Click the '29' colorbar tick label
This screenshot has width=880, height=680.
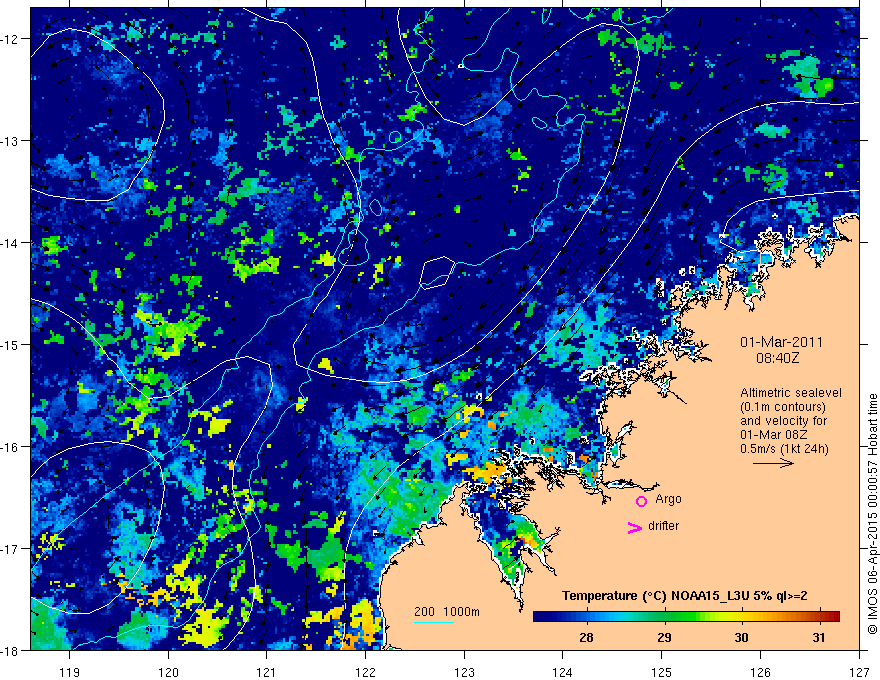point(664,637)
